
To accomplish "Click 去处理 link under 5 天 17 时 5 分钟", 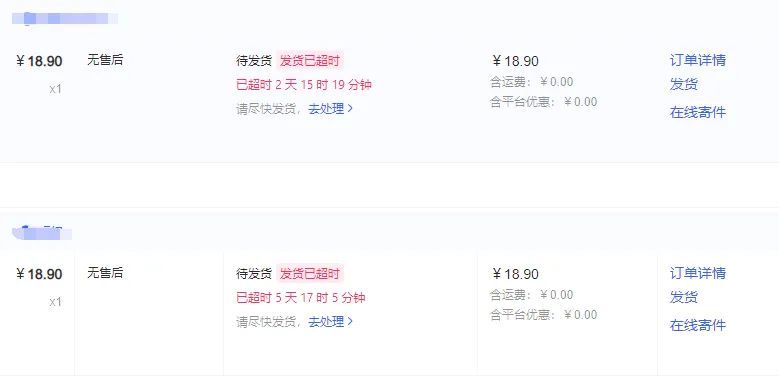I will click(x=326, y=321).
